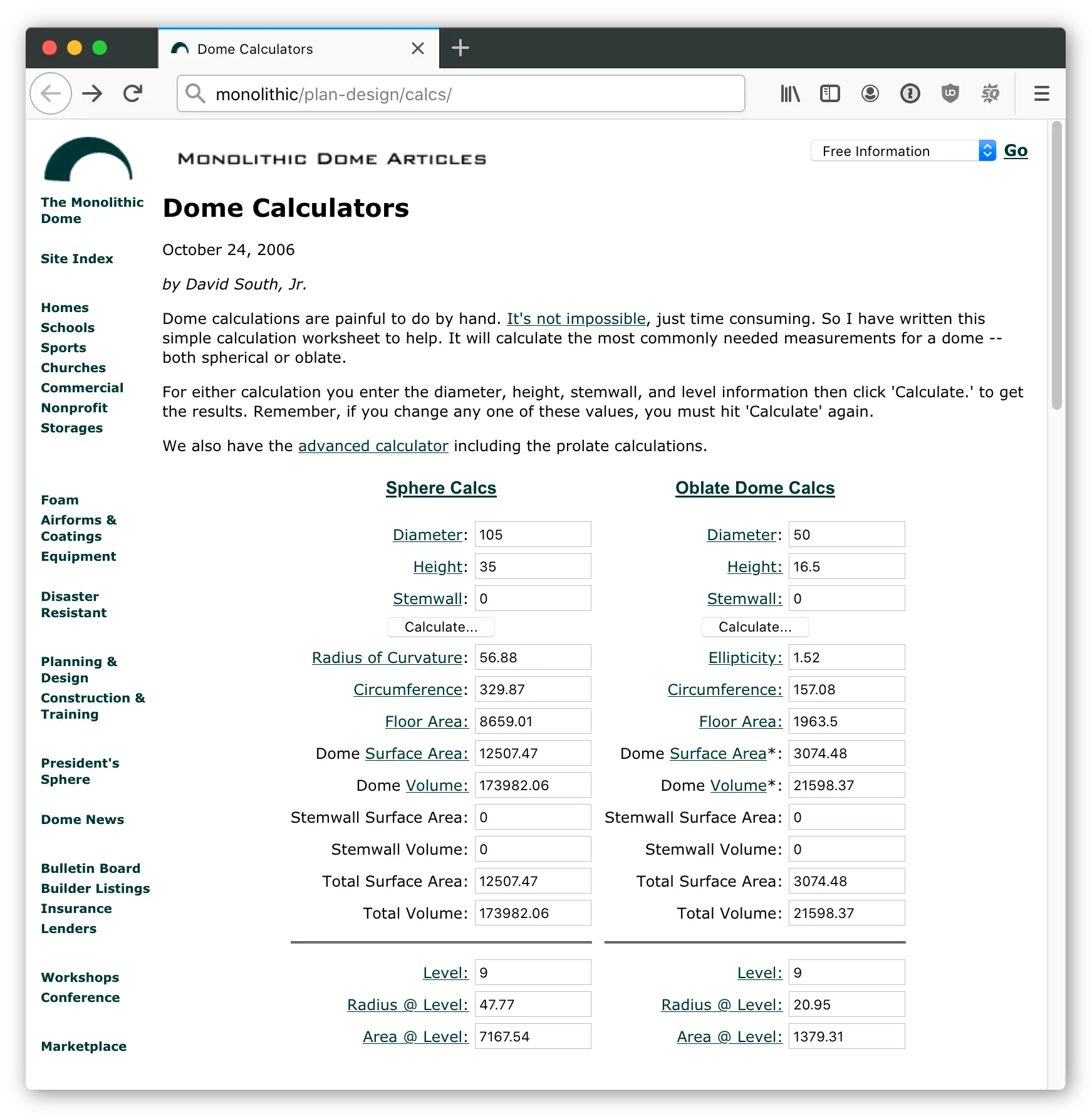Screen dimensions: 1092x1116
Task: Click the Radius of Curvature label link
Action: point(387,658)
